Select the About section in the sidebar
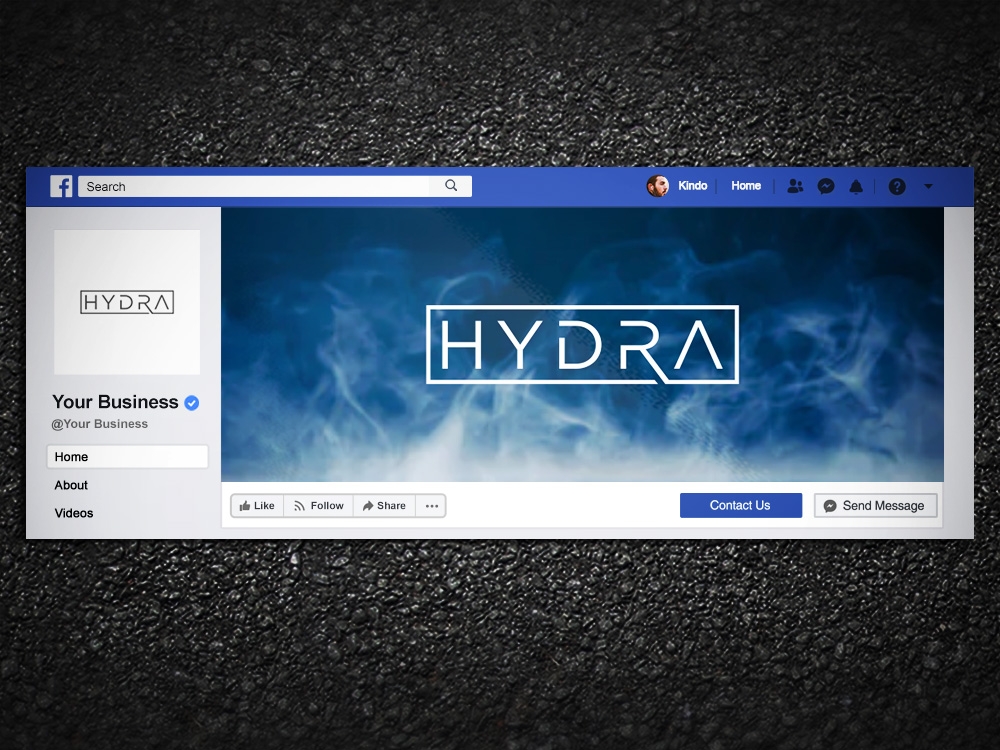This screenshot has height=750, width=1000. point(71,485)
